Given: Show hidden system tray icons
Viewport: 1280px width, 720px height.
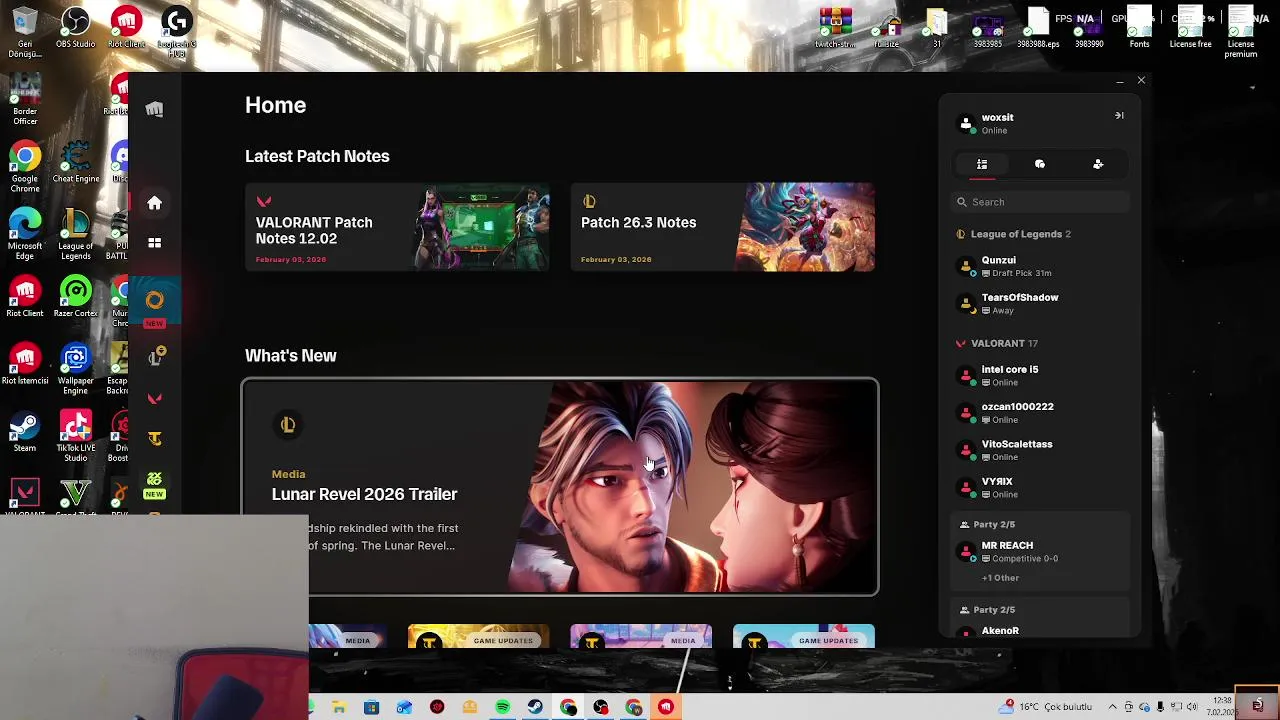Looking at the screenshot, I should coord(1112,707).
